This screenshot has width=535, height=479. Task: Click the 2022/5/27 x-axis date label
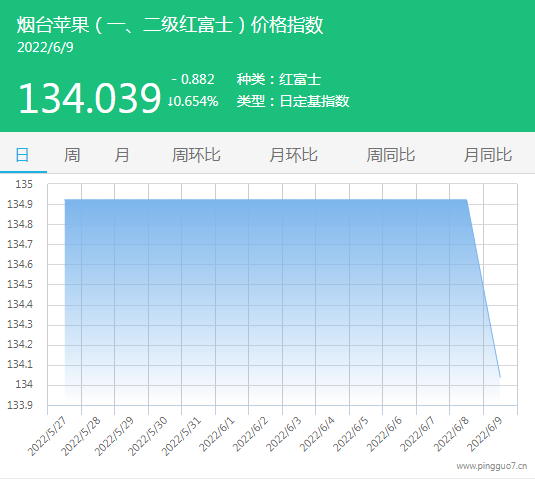tap(48, 436)
